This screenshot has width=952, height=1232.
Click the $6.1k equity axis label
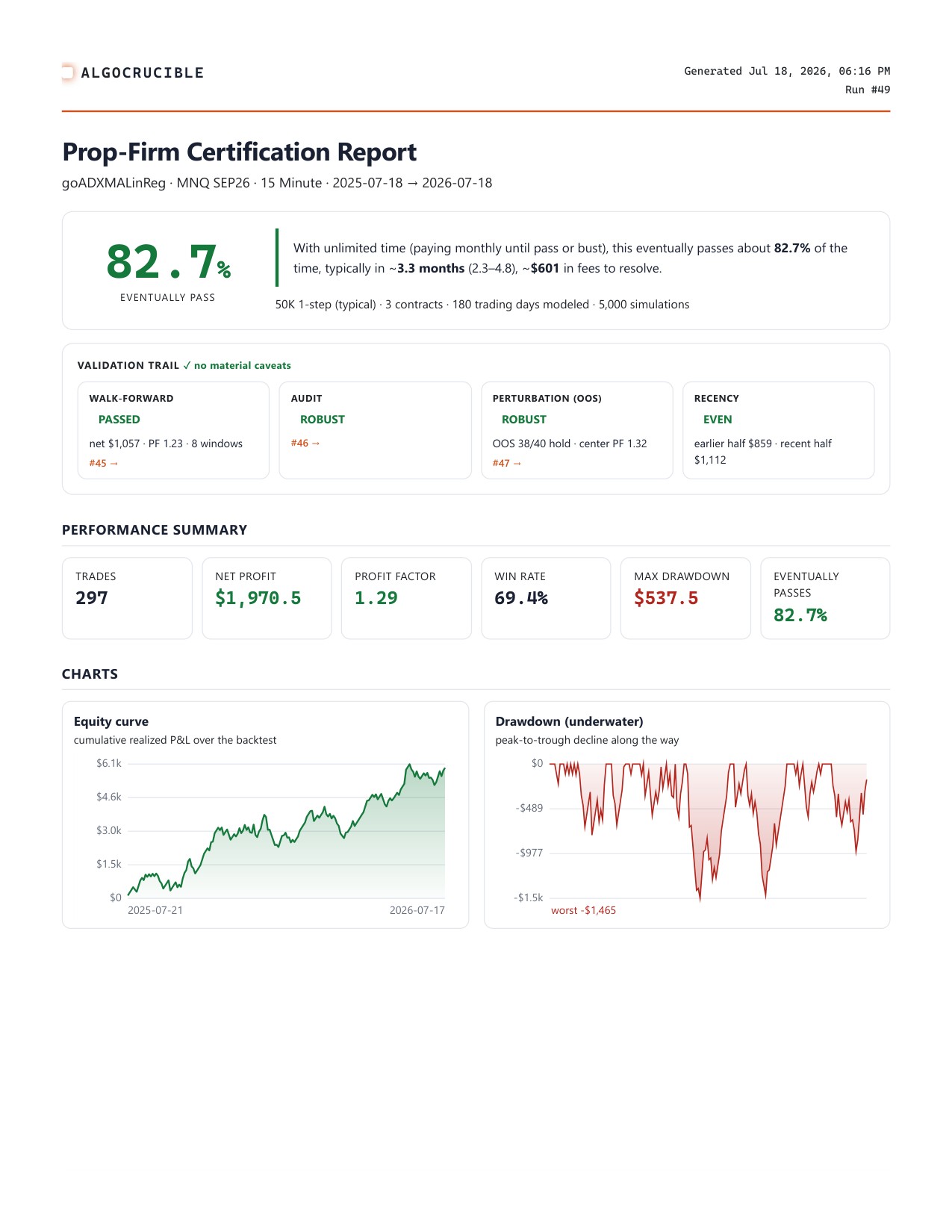(109, 763)
